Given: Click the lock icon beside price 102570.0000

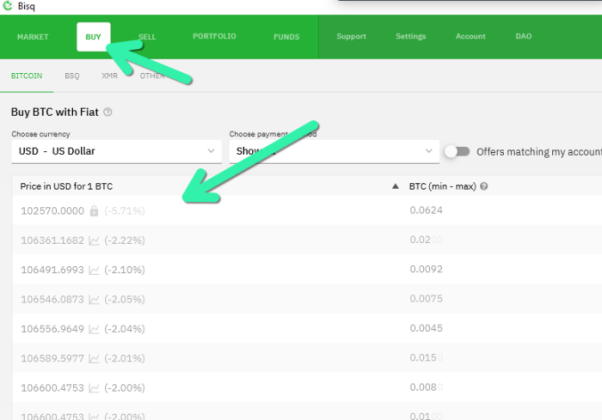Looking at the screenshot, I should pyautogui.click(x=93, y=211).
